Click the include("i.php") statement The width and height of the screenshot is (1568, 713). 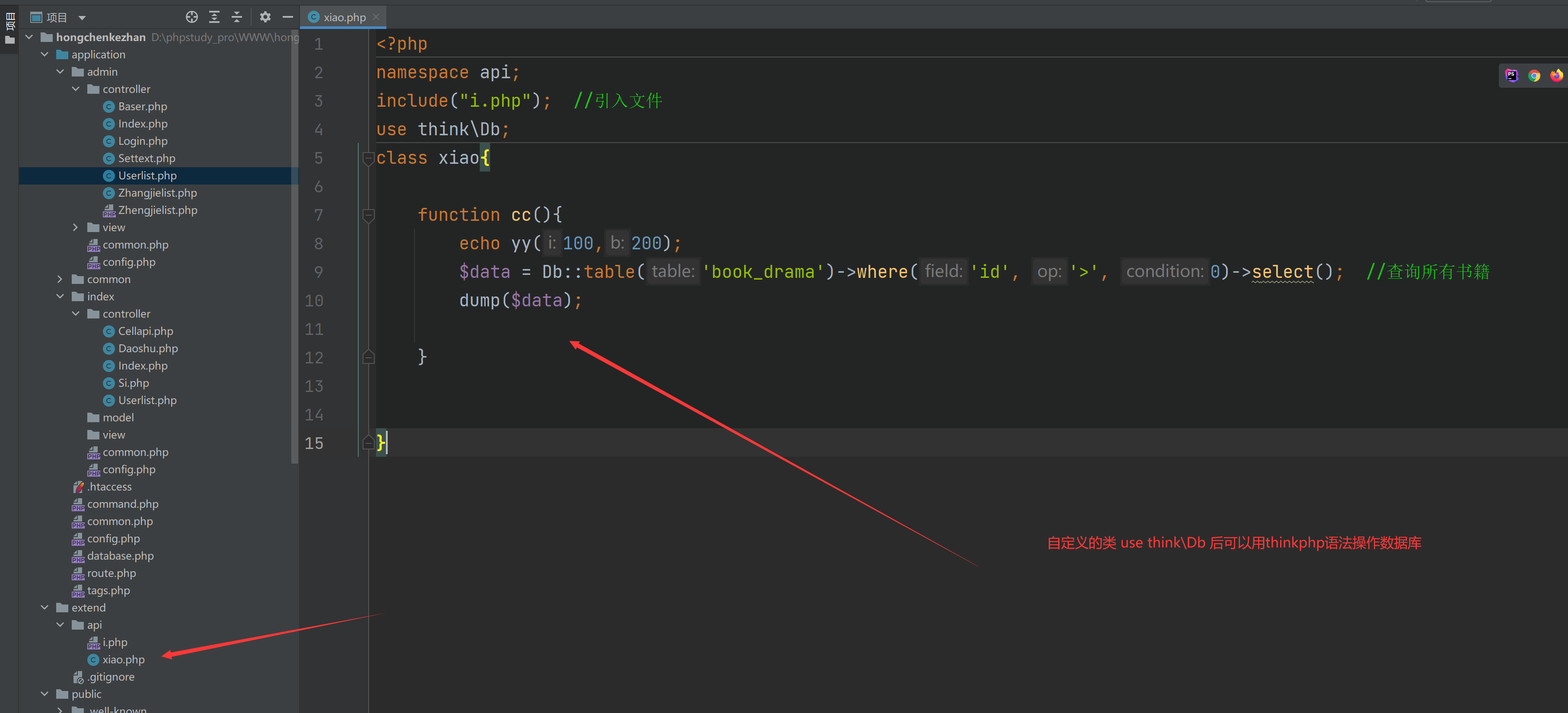pos(463,100)
